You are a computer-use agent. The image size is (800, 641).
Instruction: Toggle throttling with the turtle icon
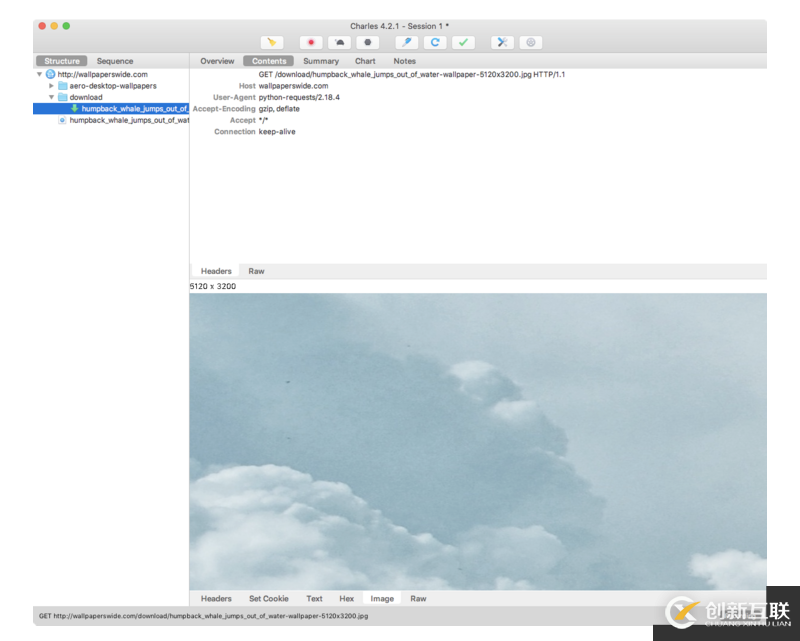coord(339,43)
